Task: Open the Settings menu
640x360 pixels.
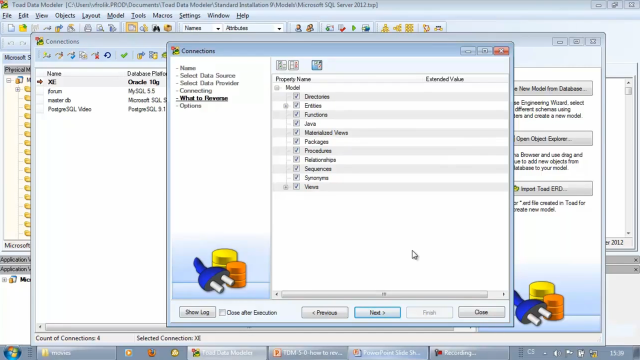Action: click(190, 16)
